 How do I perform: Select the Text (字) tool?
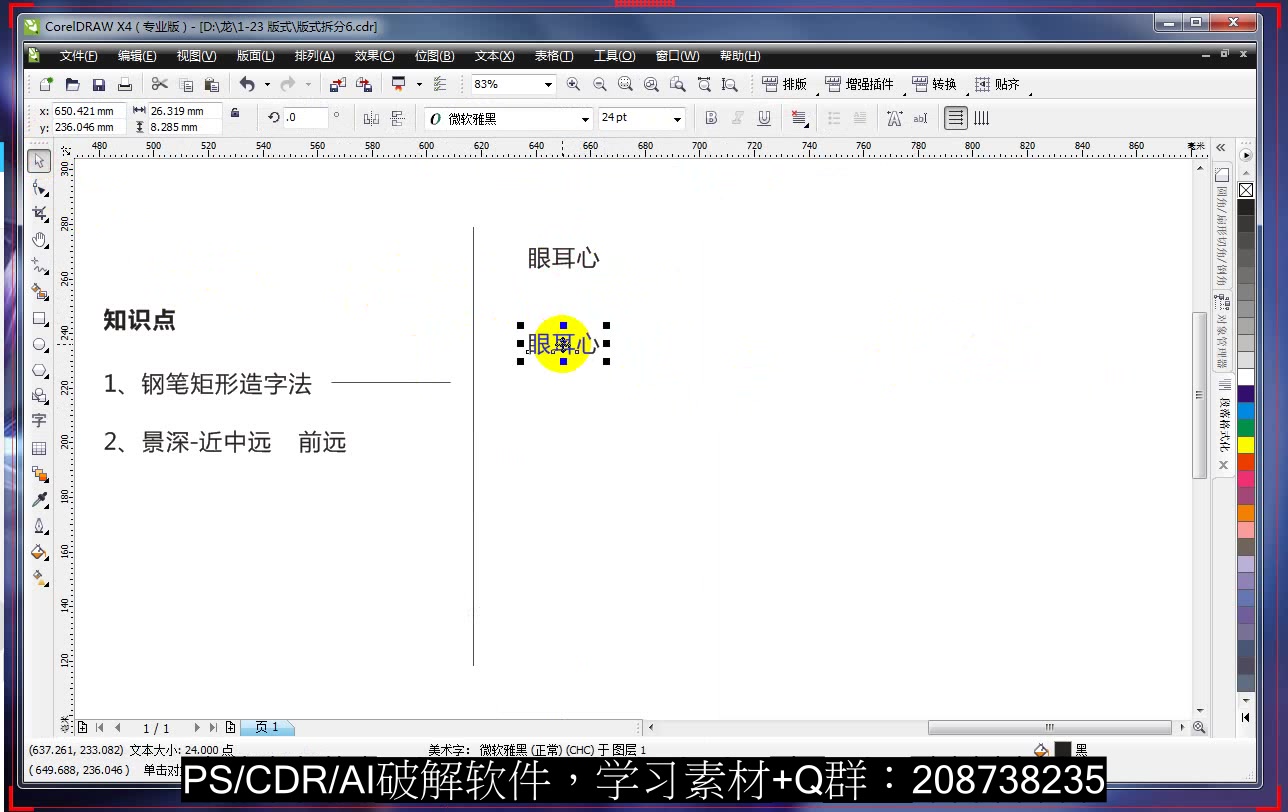pyautogui.click(x=40, y=421)
